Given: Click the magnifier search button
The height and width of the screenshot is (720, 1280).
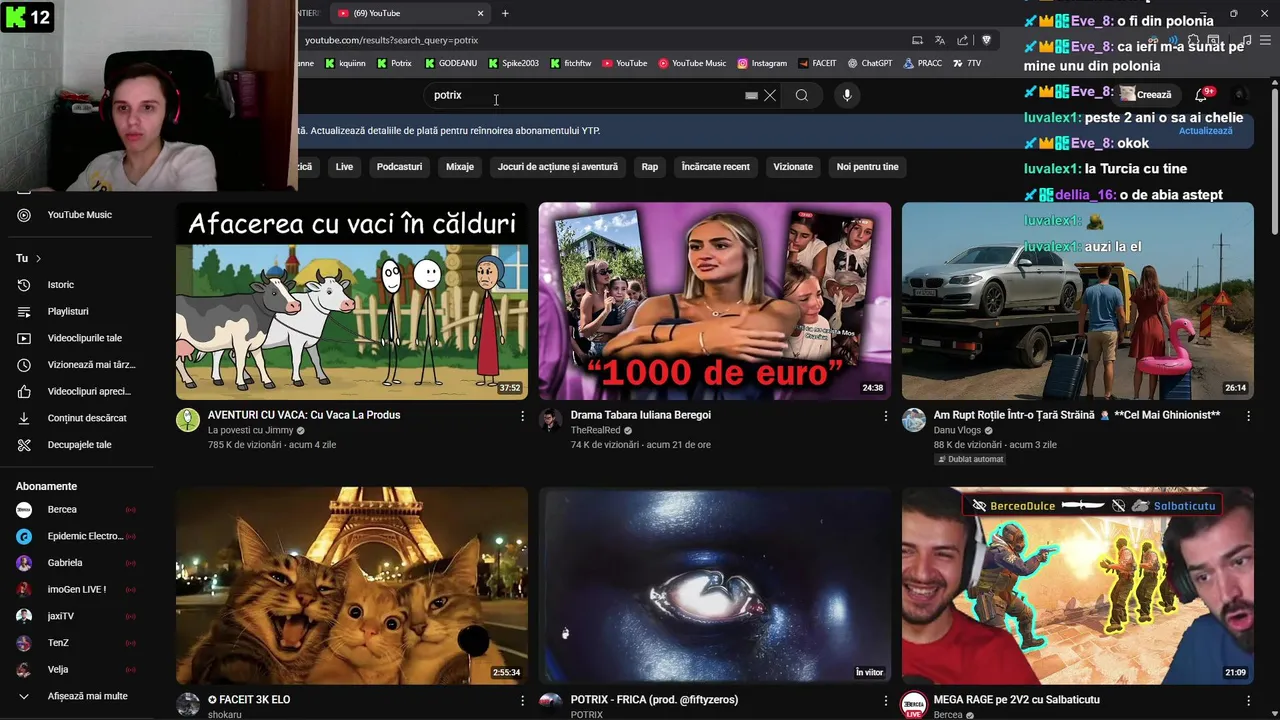Looking at the screenshot, I should pos(802,95).
